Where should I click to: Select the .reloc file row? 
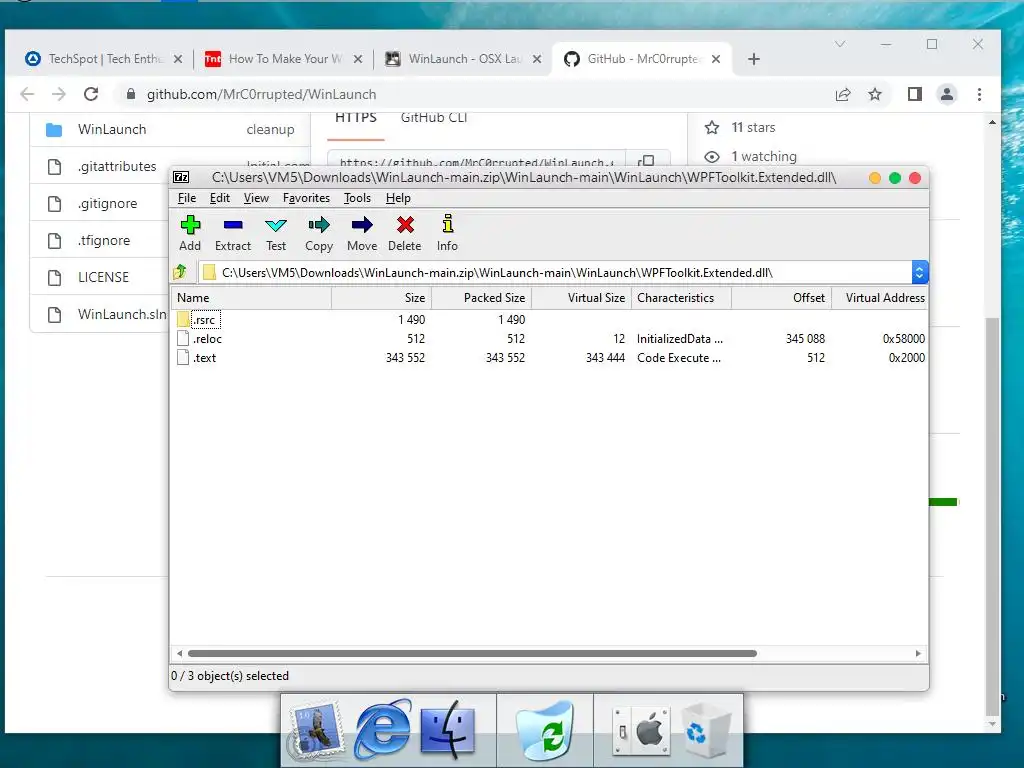click(549, 338)
